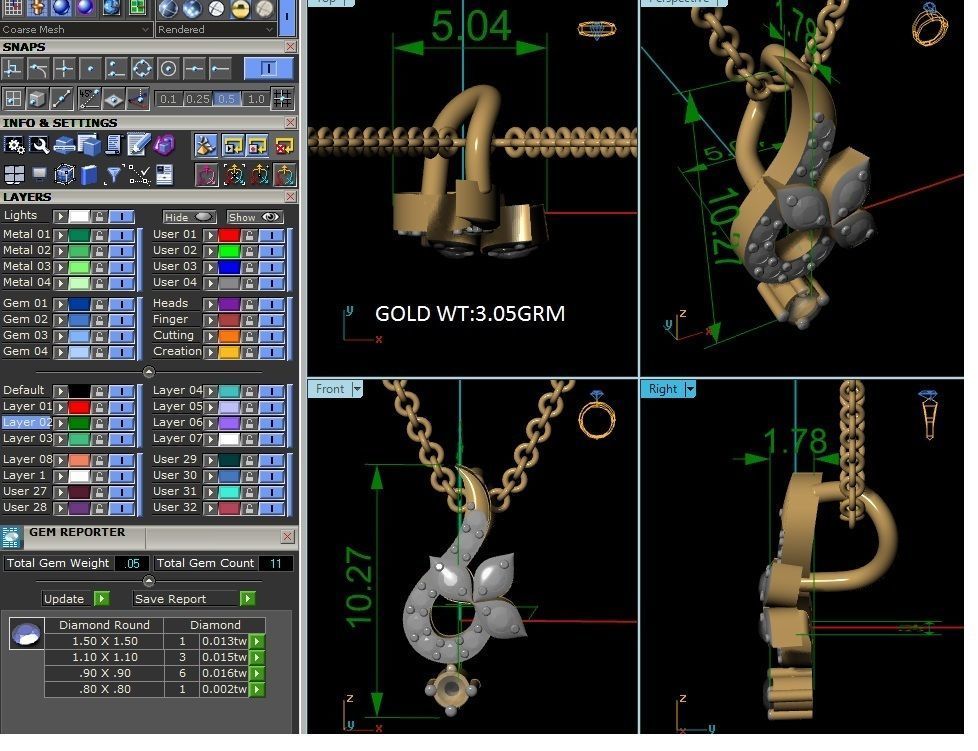Click the grid snap icon beside 1.0

[x=282, y=98]
